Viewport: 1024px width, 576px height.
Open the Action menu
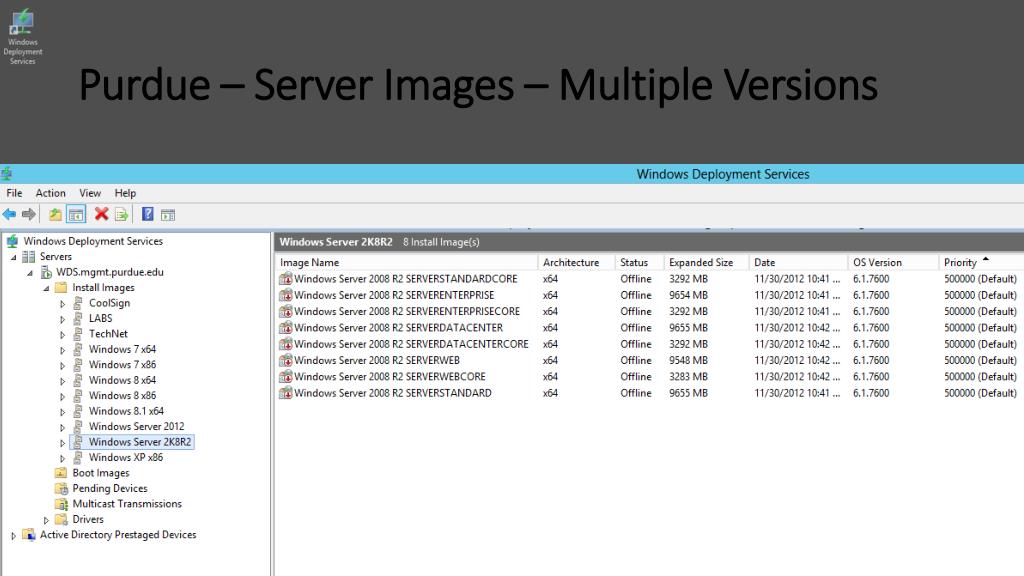click(50, 193)
